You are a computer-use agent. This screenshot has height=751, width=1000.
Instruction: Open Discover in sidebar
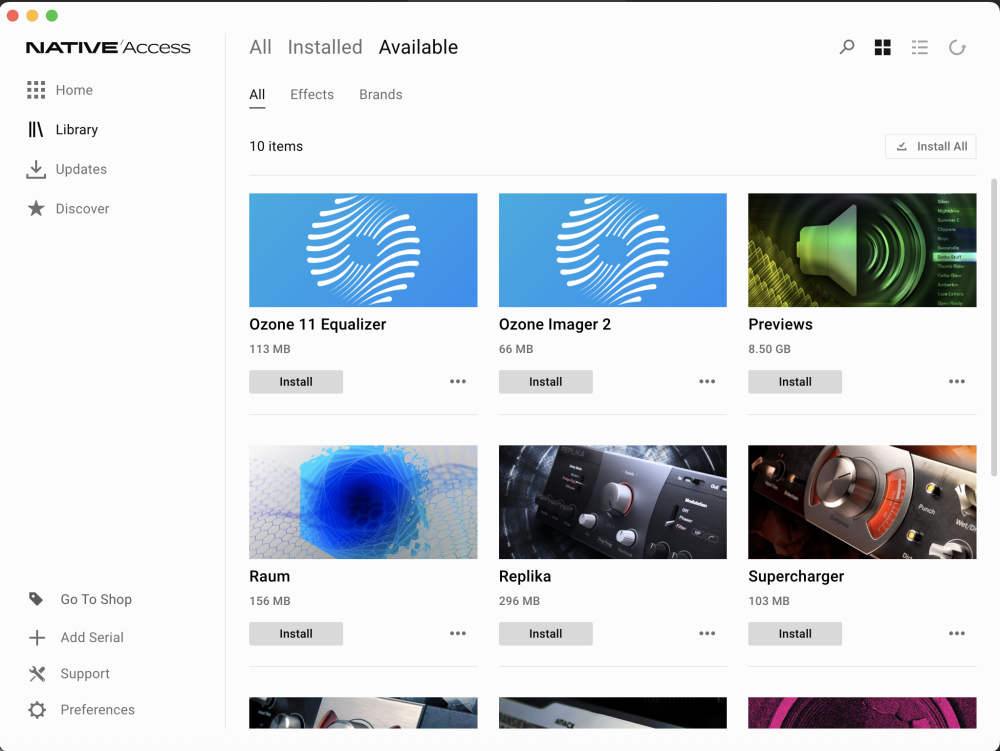[82, 208]
